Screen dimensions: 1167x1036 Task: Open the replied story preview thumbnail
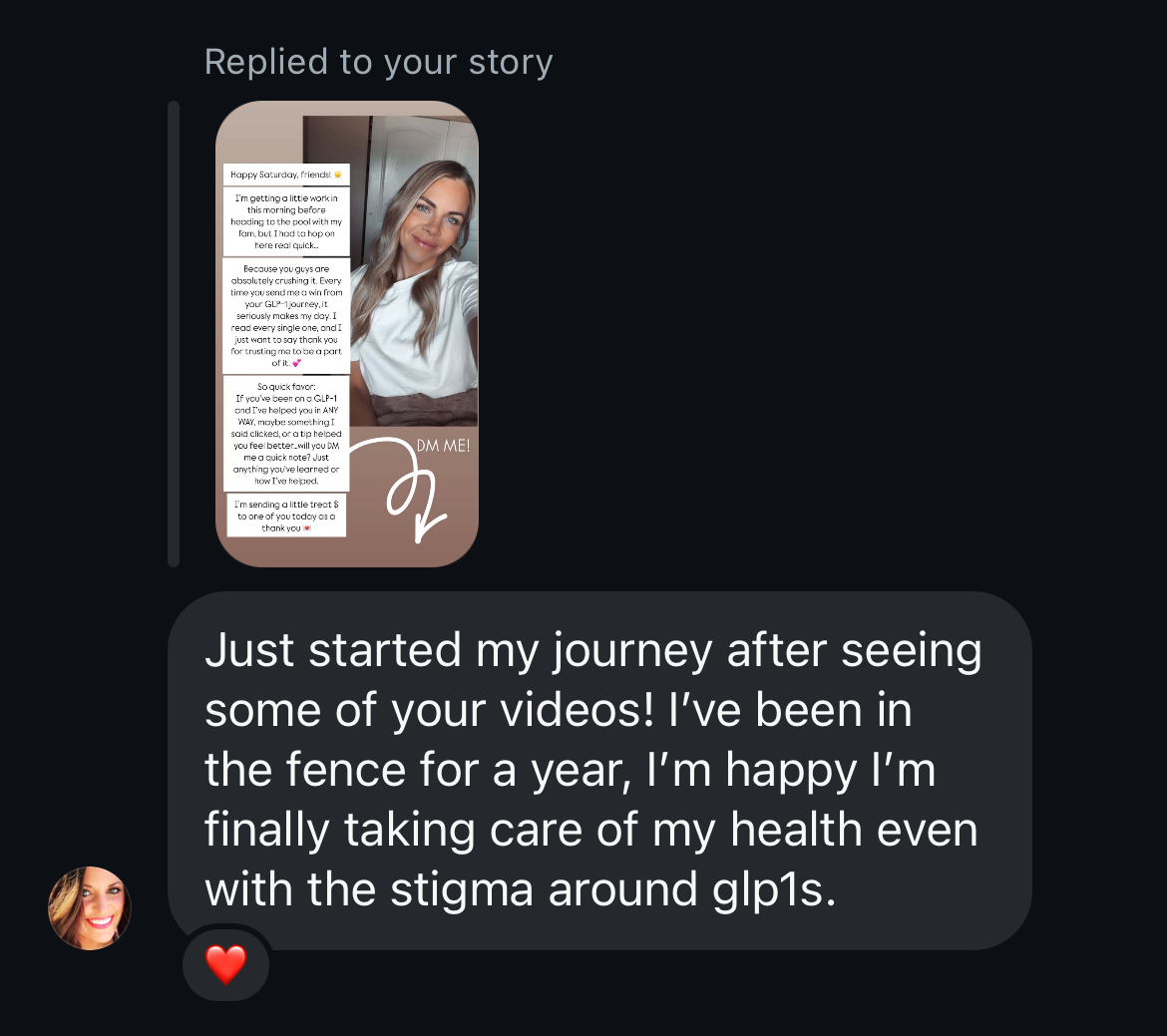[x=347, y=333]
